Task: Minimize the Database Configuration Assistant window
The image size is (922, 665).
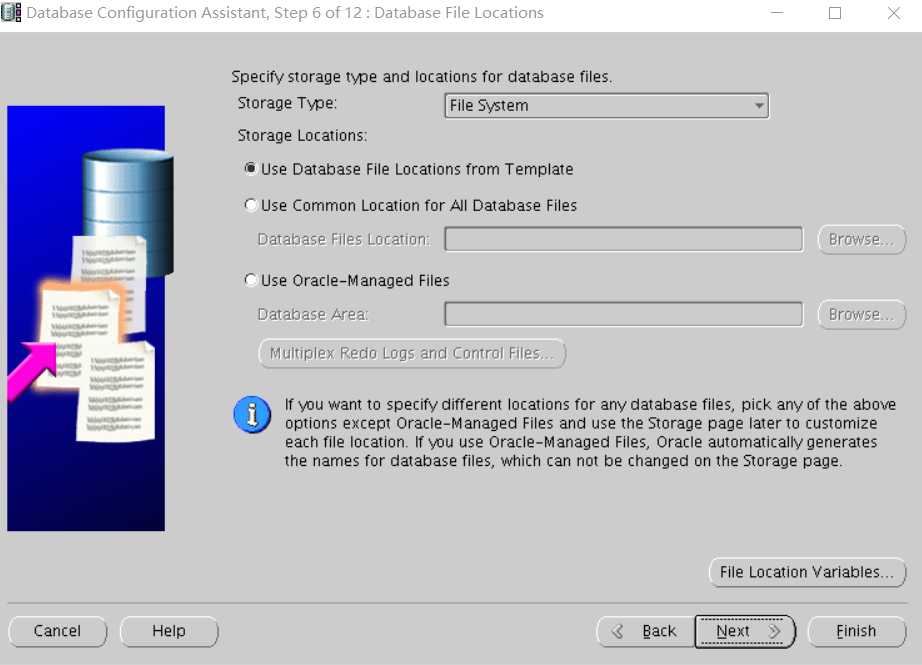Action: [777, 12]
